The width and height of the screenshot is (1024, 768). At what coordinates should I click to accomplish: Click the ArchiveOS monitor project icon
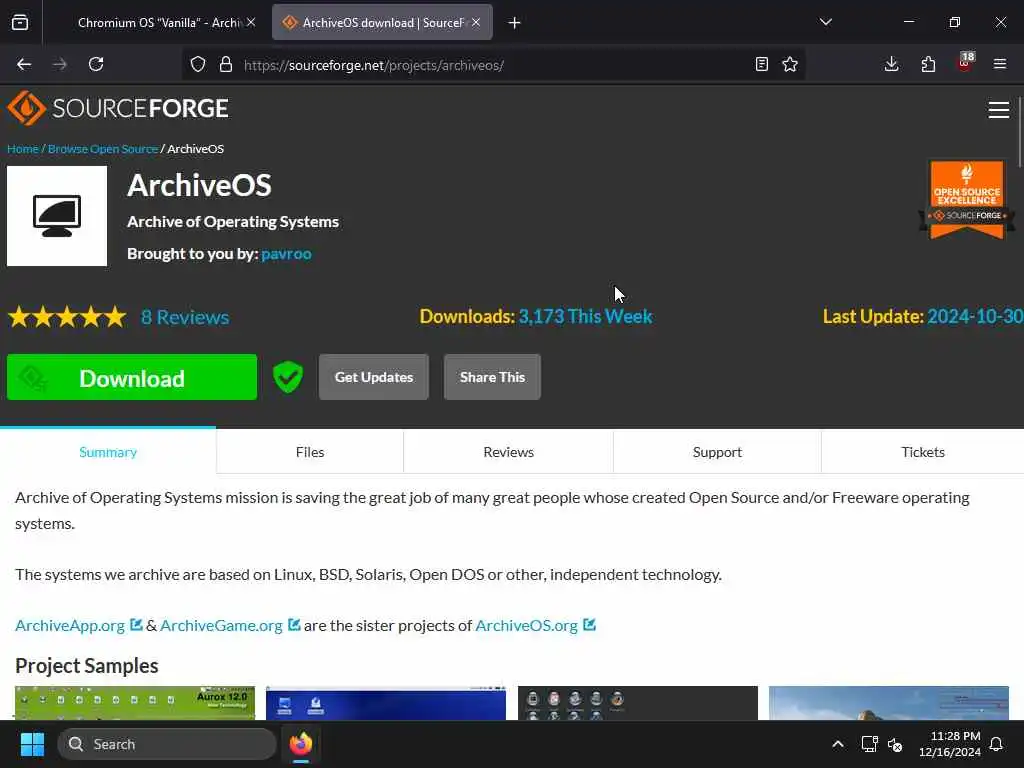(x=57, y=216)
